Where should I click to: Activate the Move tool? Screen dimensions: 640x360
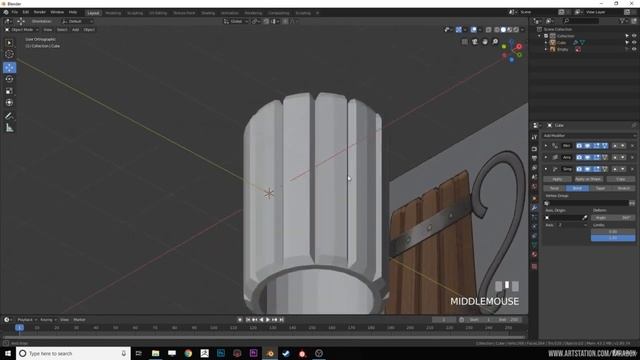pyautogui.click(x=9, y=67)
